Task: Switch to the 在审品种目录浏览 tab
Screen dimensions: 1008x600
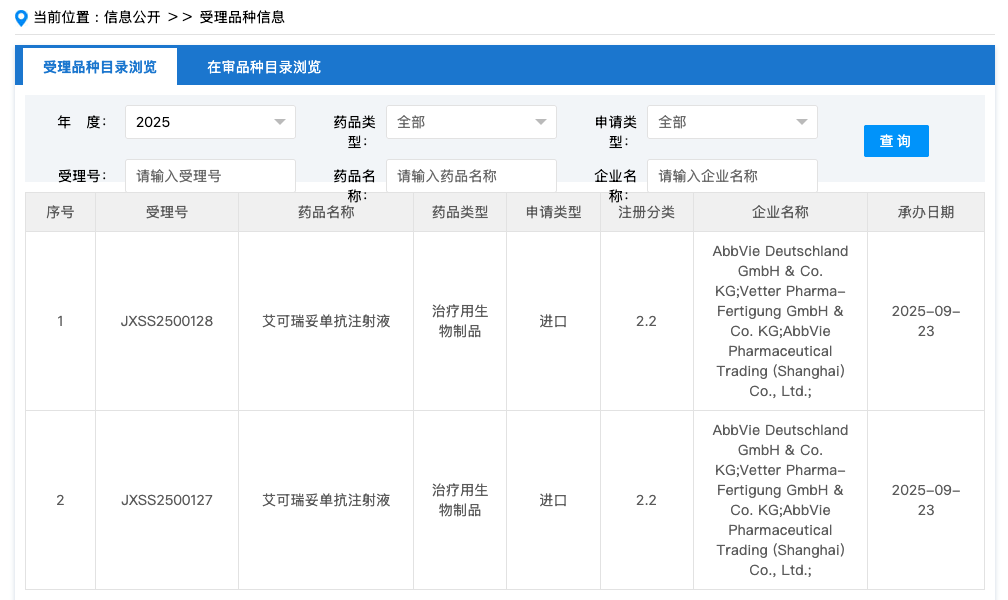Action: tap(264, 67)
